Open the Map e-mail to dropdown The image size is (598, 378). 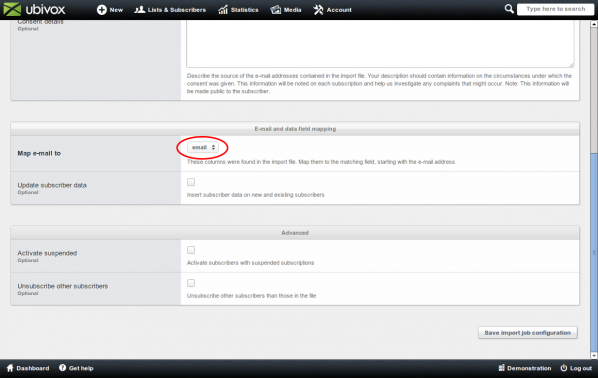(203, 147)
